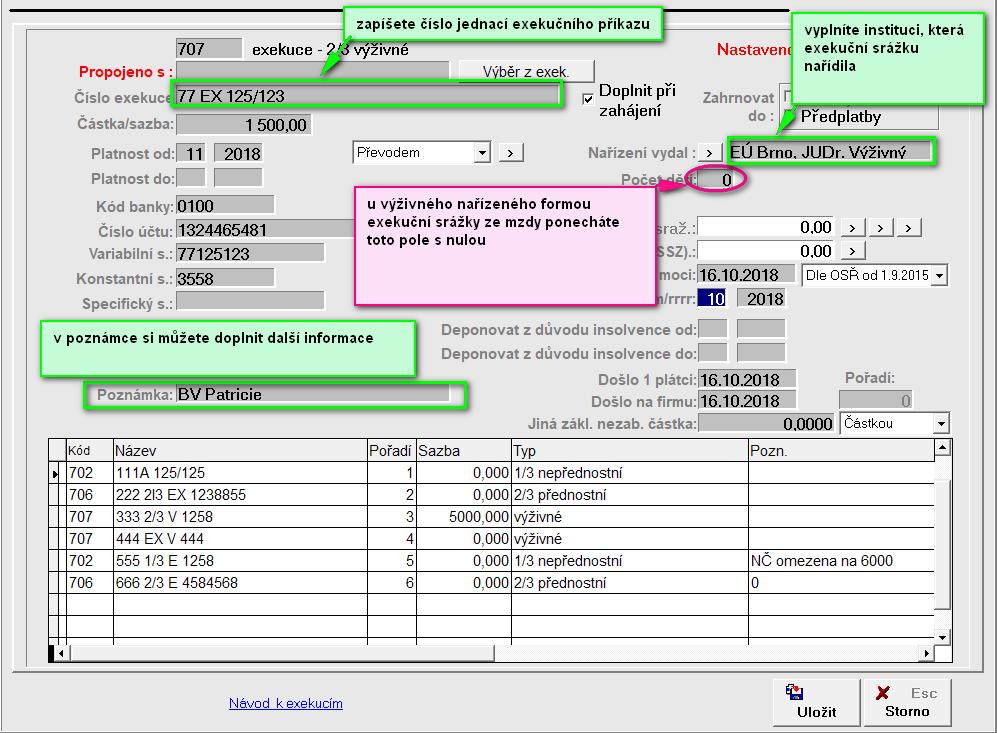Click the Sazba column header
Image resolution: width=997 pixels, height=733 pixels.
click(464, 451)
